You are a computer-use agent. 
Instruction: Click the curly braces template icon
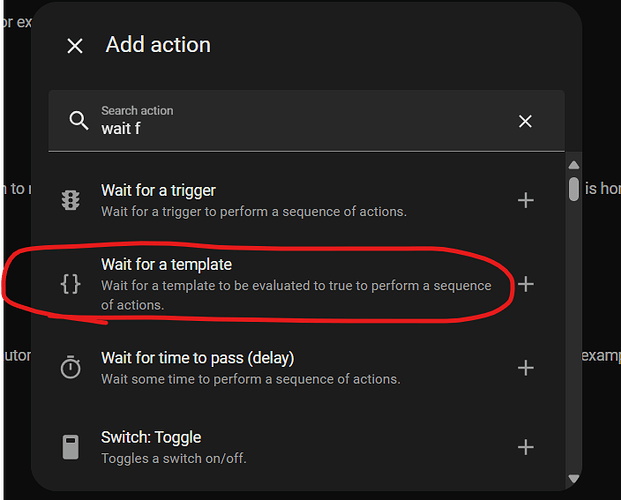click(x=70, y=284)
